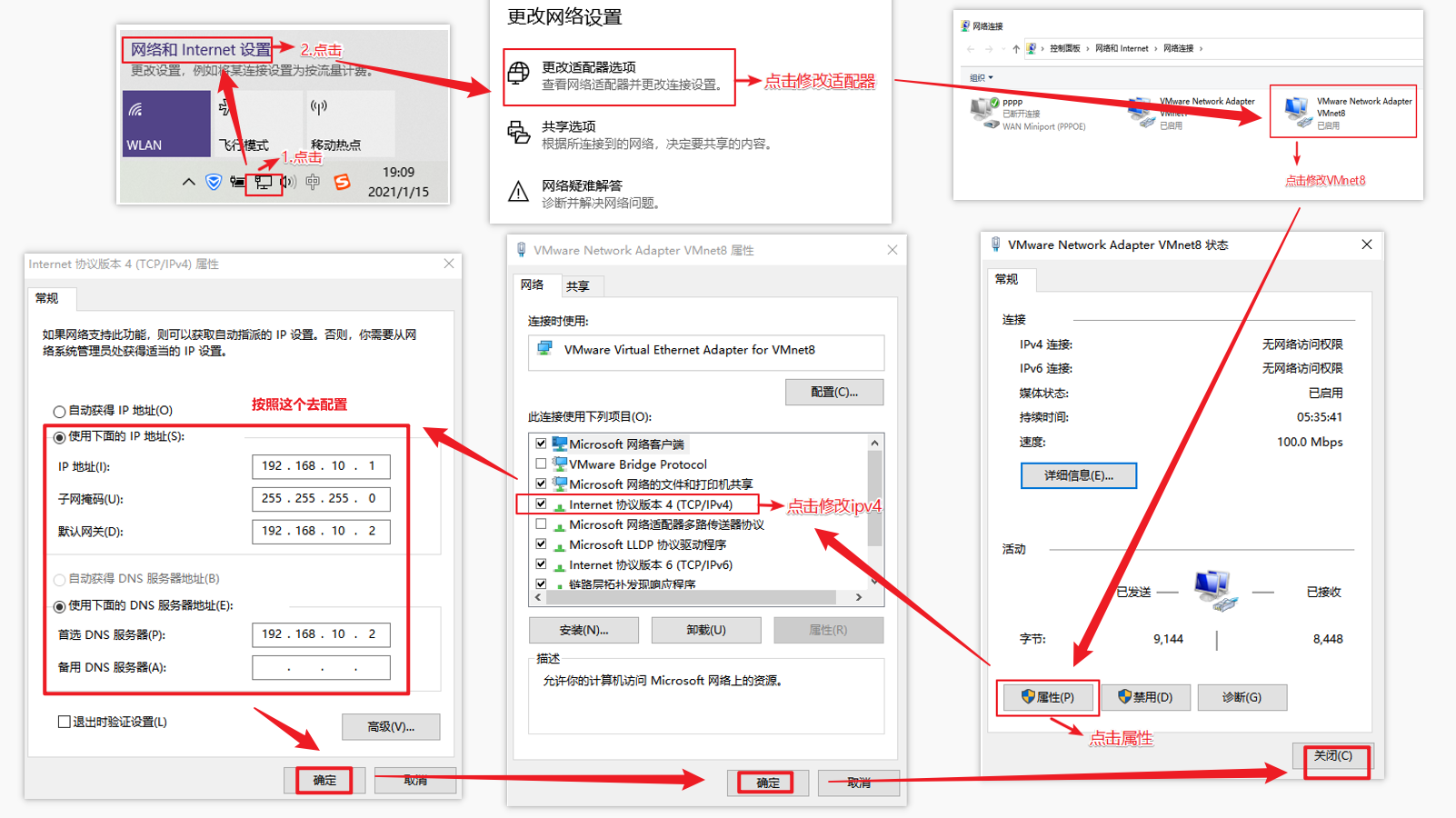Show hidden tray icons with the up chevron
The width and height of the screenshot is (1456, 818).
click(x=188, y=182)
